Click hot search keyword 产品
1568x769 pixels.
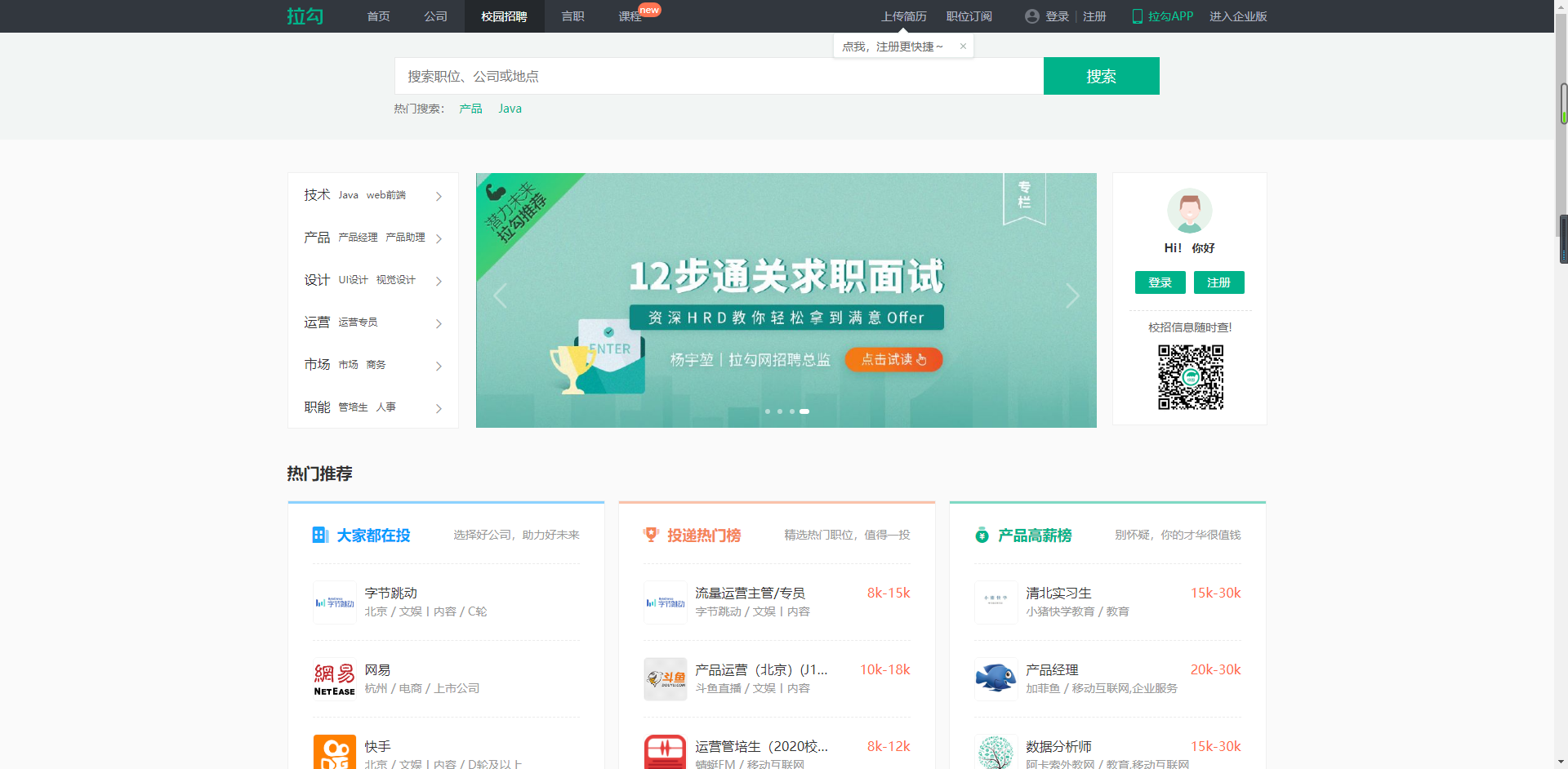point(470,109)
